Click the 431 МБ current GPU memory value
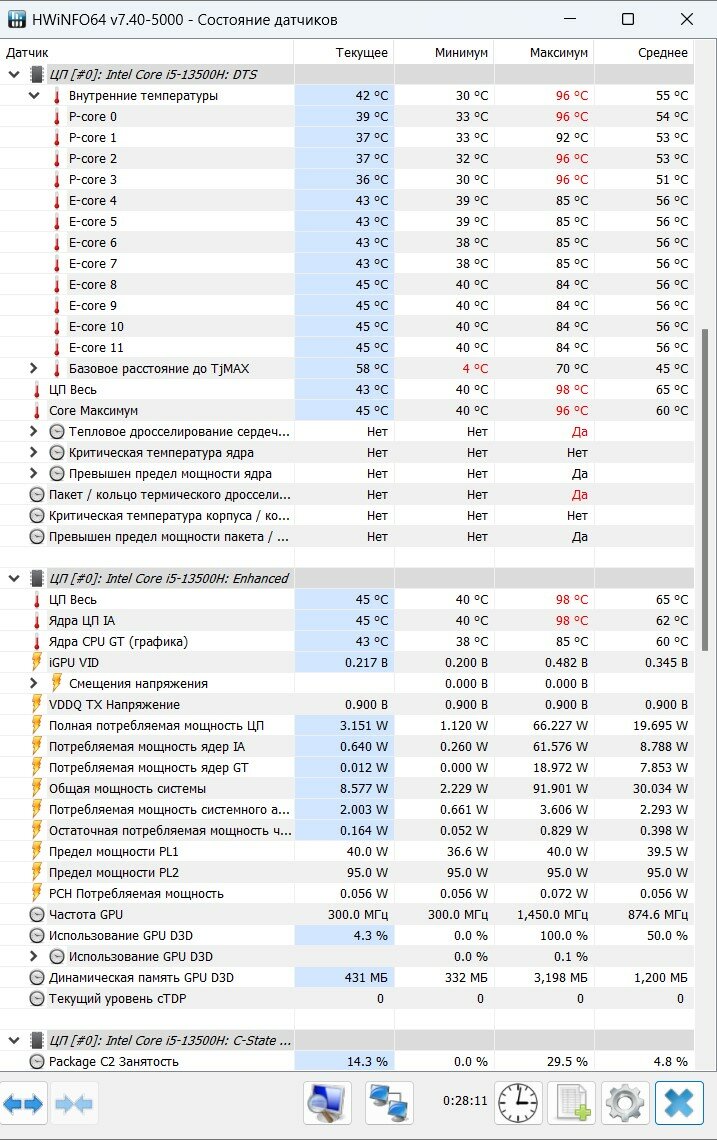The image size is (717, 1140). [x=366, y=978]
